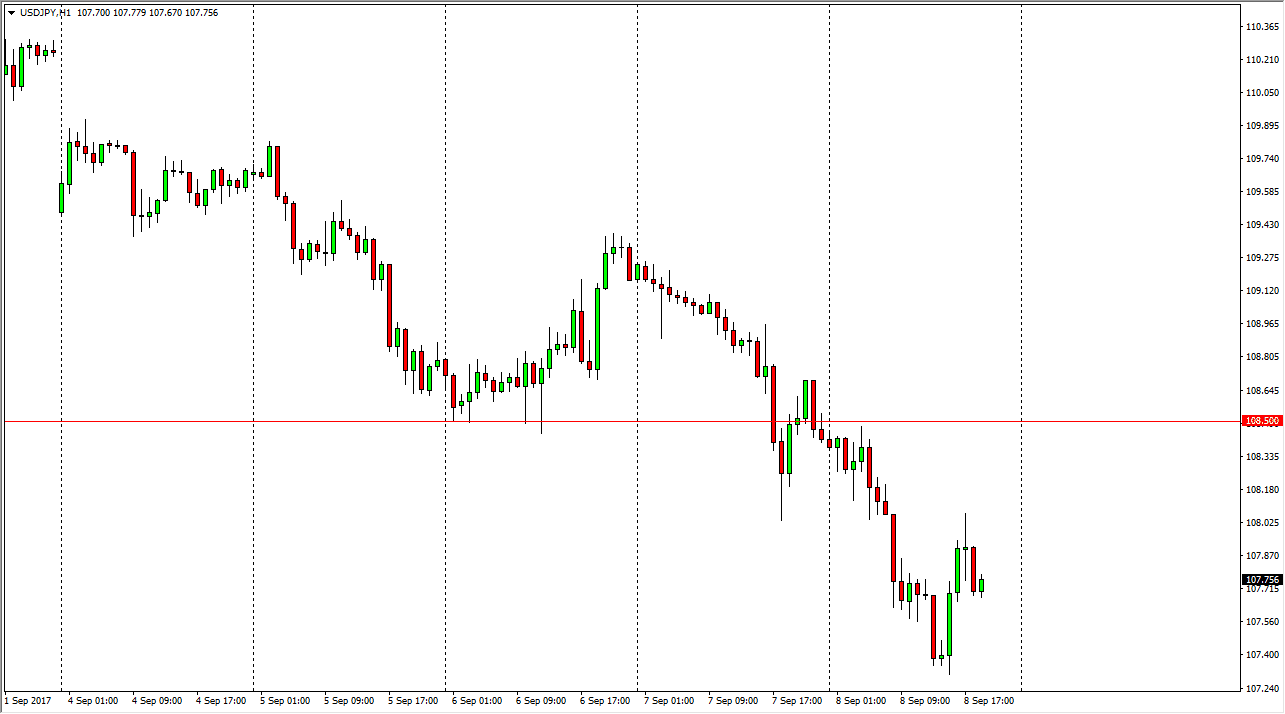Click the 7 Sep 01:00 time label
1285x714 pixels.
click(x=669, y=701)
